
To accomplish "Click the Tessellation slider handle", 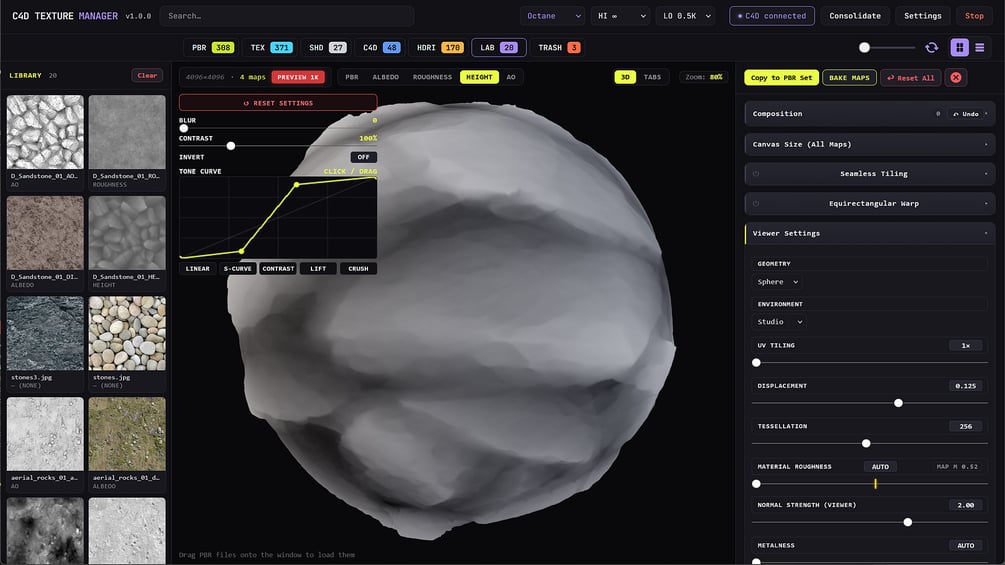I will [866, 443].
